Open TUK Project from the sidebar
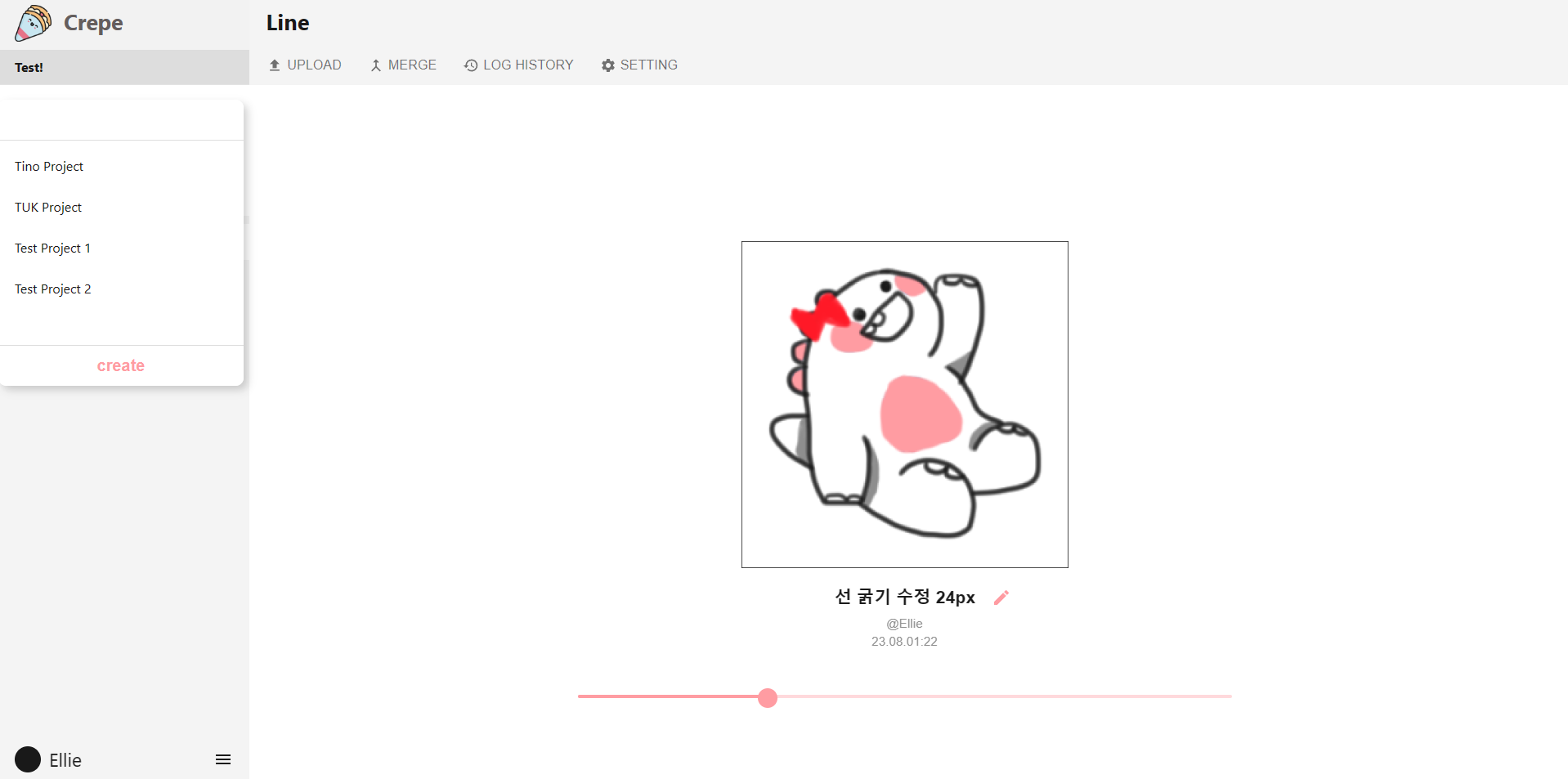This screenshot has width=1568, height=779. [x=47, y=207]
